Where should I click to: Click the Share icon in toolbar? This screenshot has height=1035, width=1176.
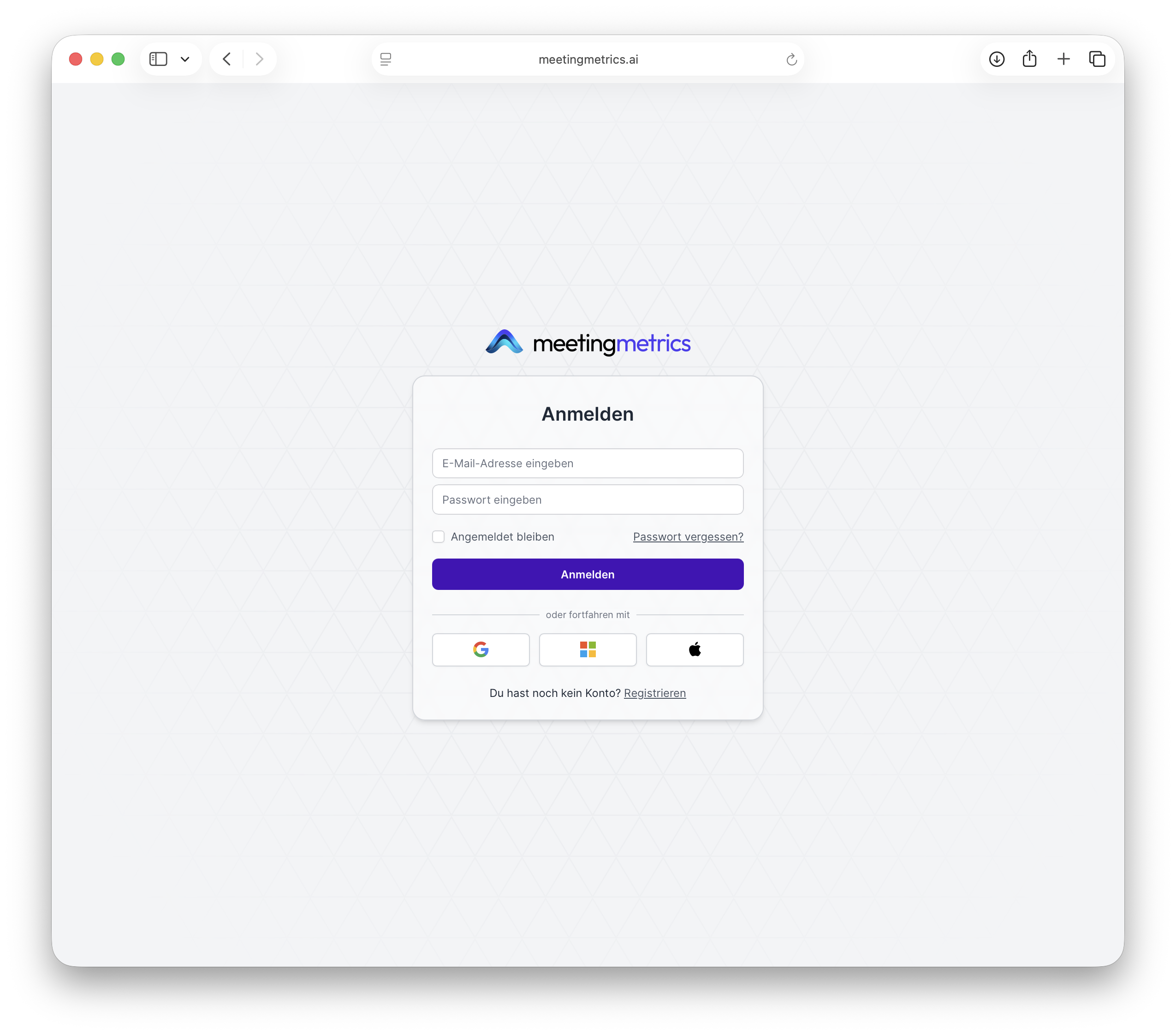click(1029, 59)
